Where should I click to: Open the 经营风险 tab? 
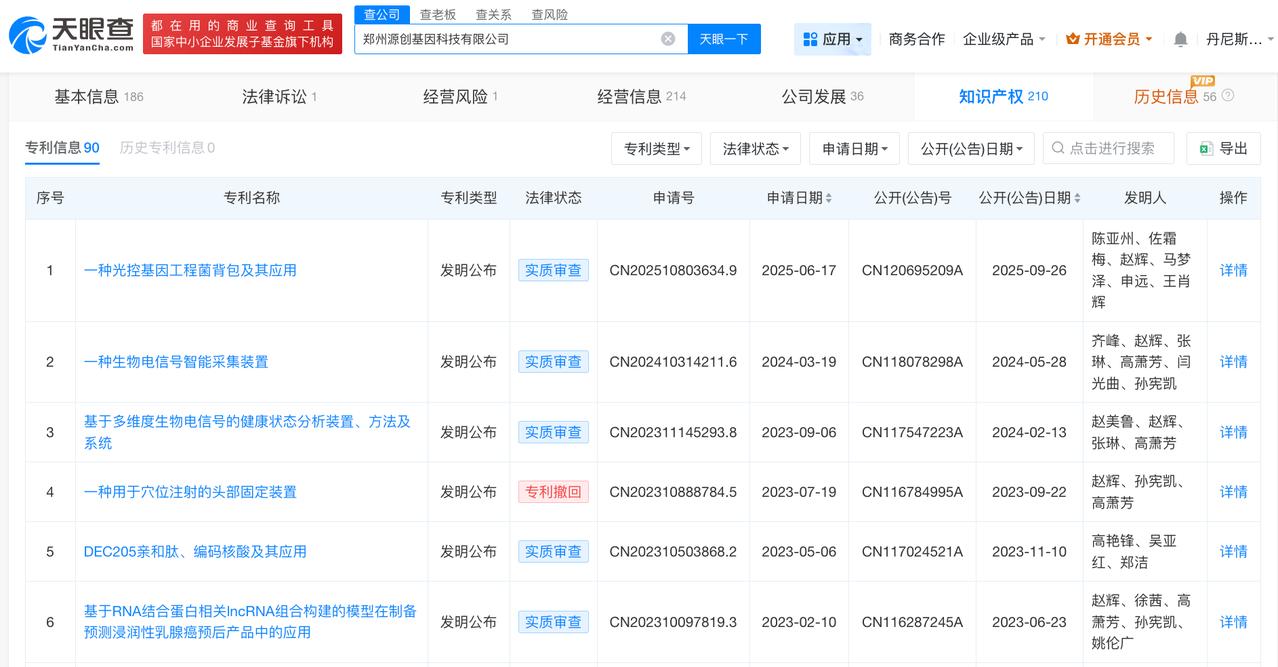[x=460, y=96]
